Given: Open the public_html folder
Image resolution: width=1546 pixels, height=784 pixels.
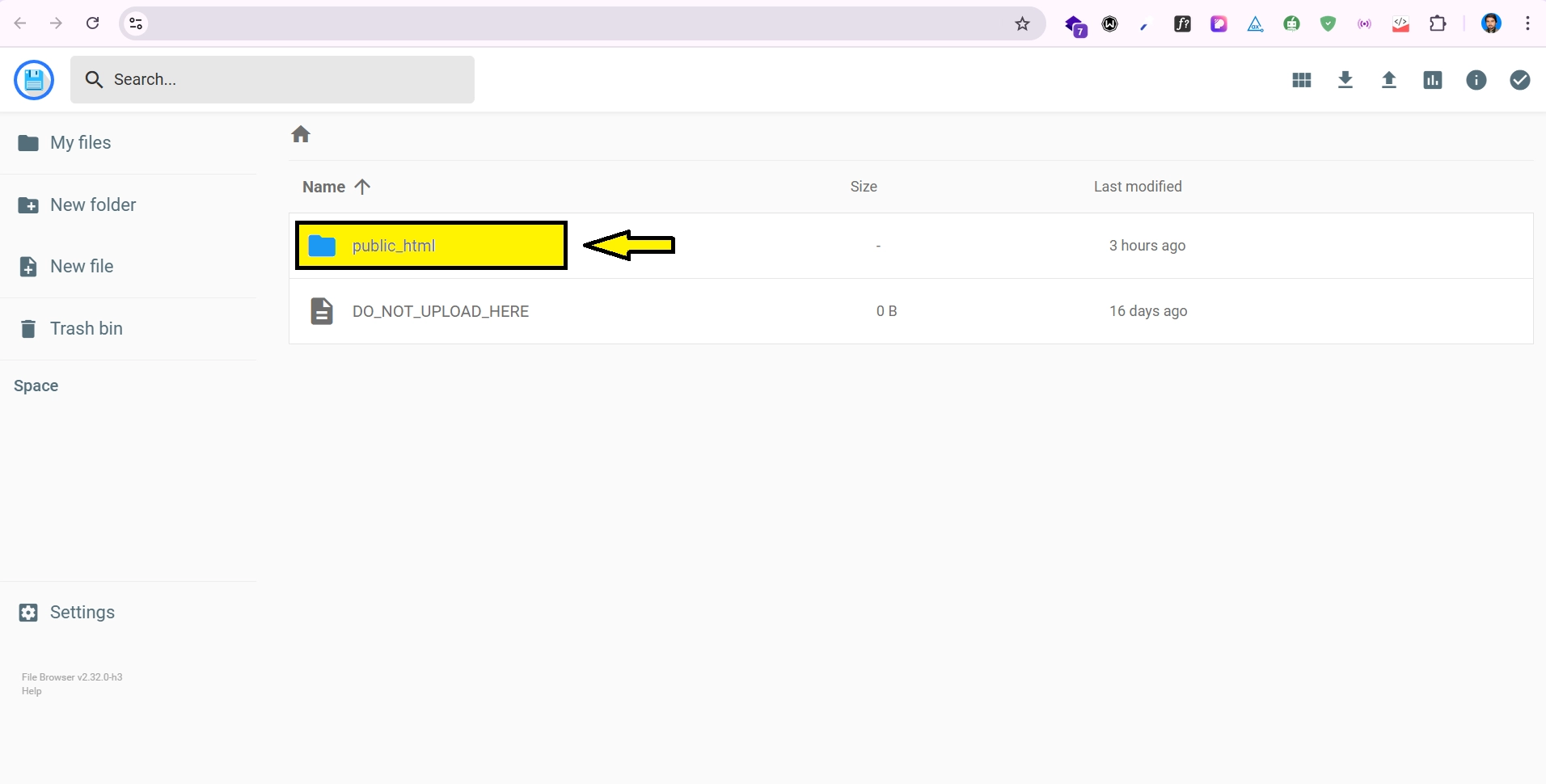Looking at the screenshot, I should click(x=393, y=246).
